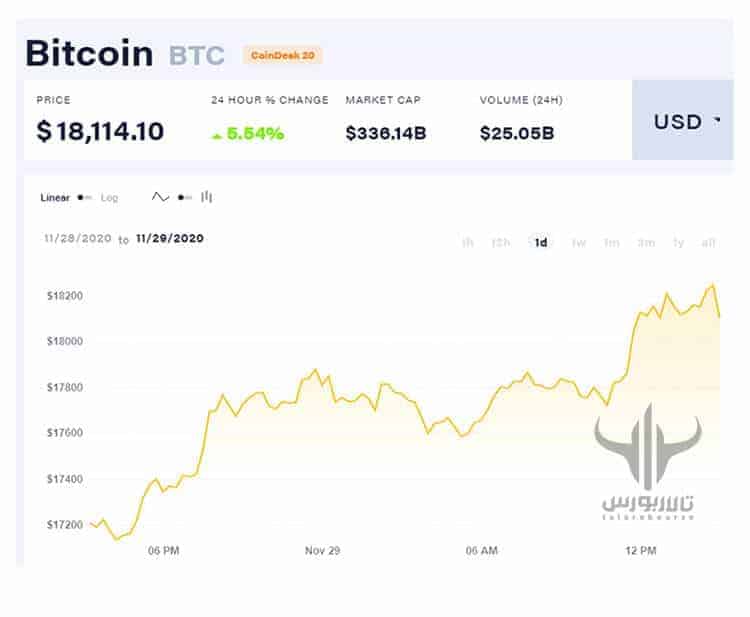Click the start date 11/28/2020

tap(76, 239)
